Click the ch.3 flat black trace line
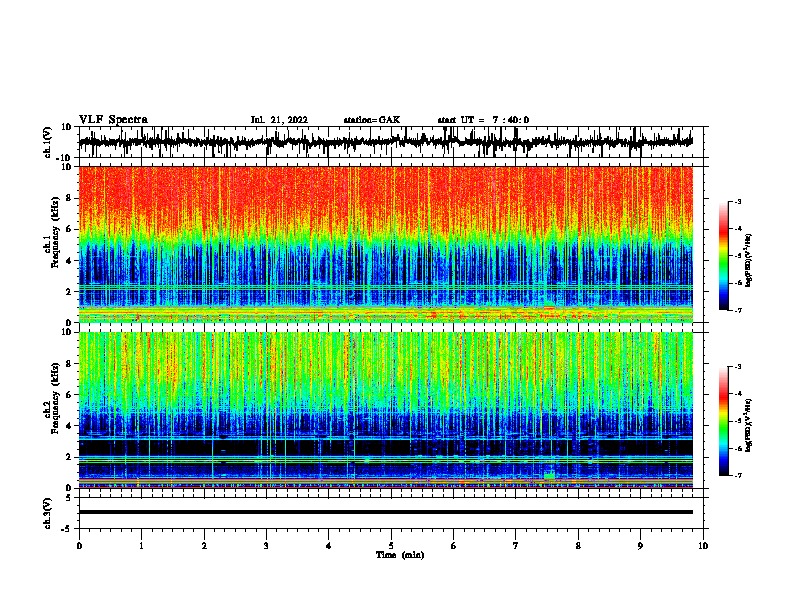 (385, 512)
